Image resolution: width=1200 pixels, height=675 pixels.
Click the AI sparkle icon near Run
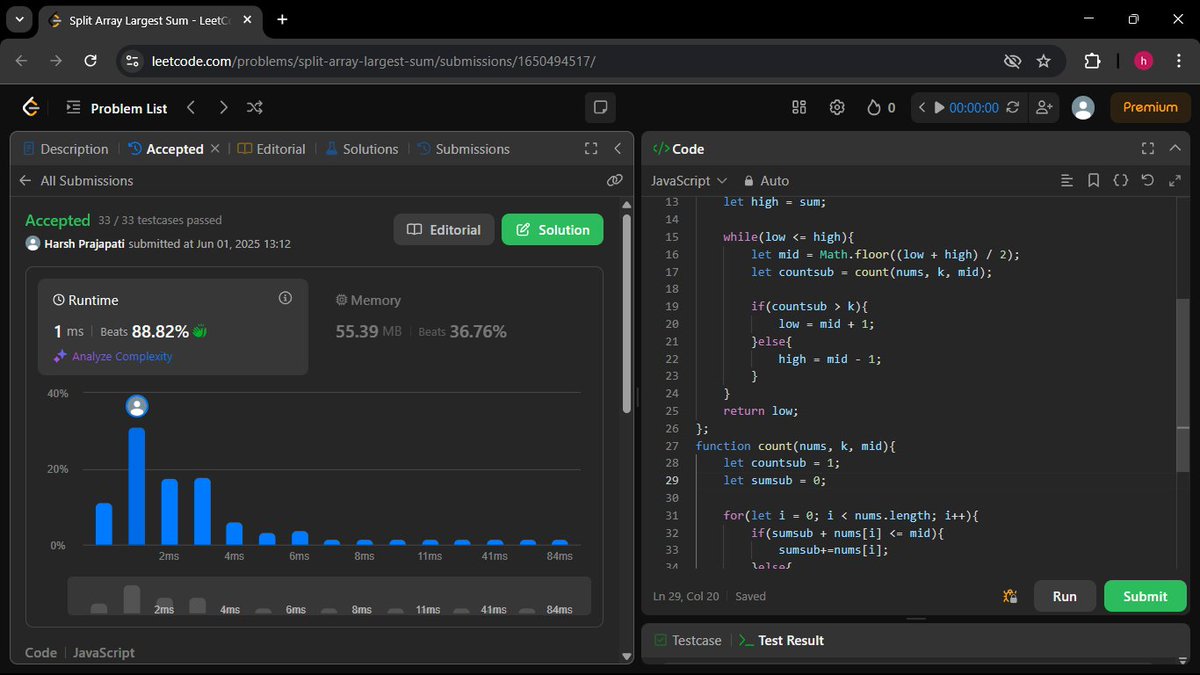(1010, 596)
